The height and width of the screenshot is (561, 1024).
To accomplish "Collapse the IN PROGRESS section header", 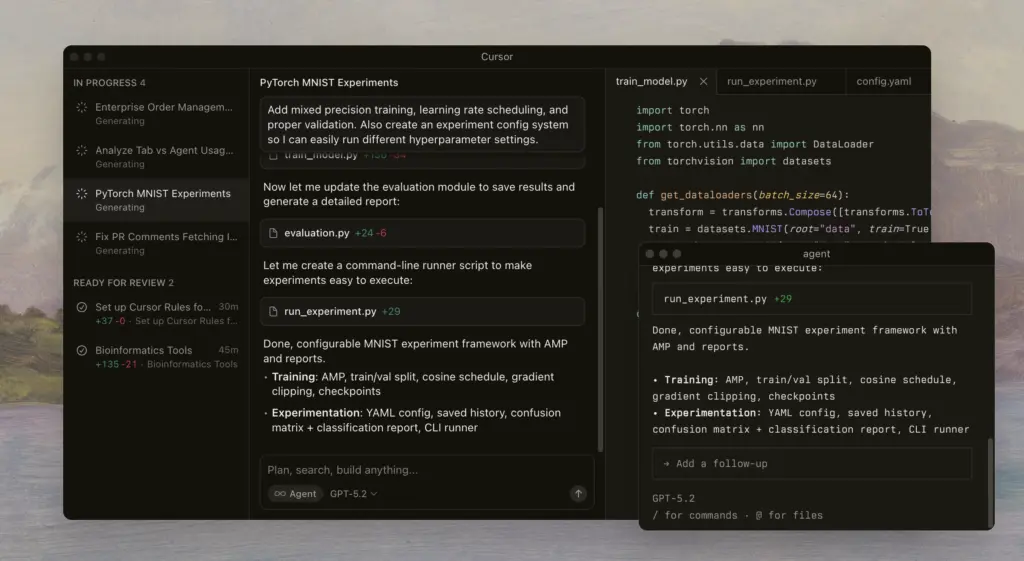I will [x=109, y=83].
